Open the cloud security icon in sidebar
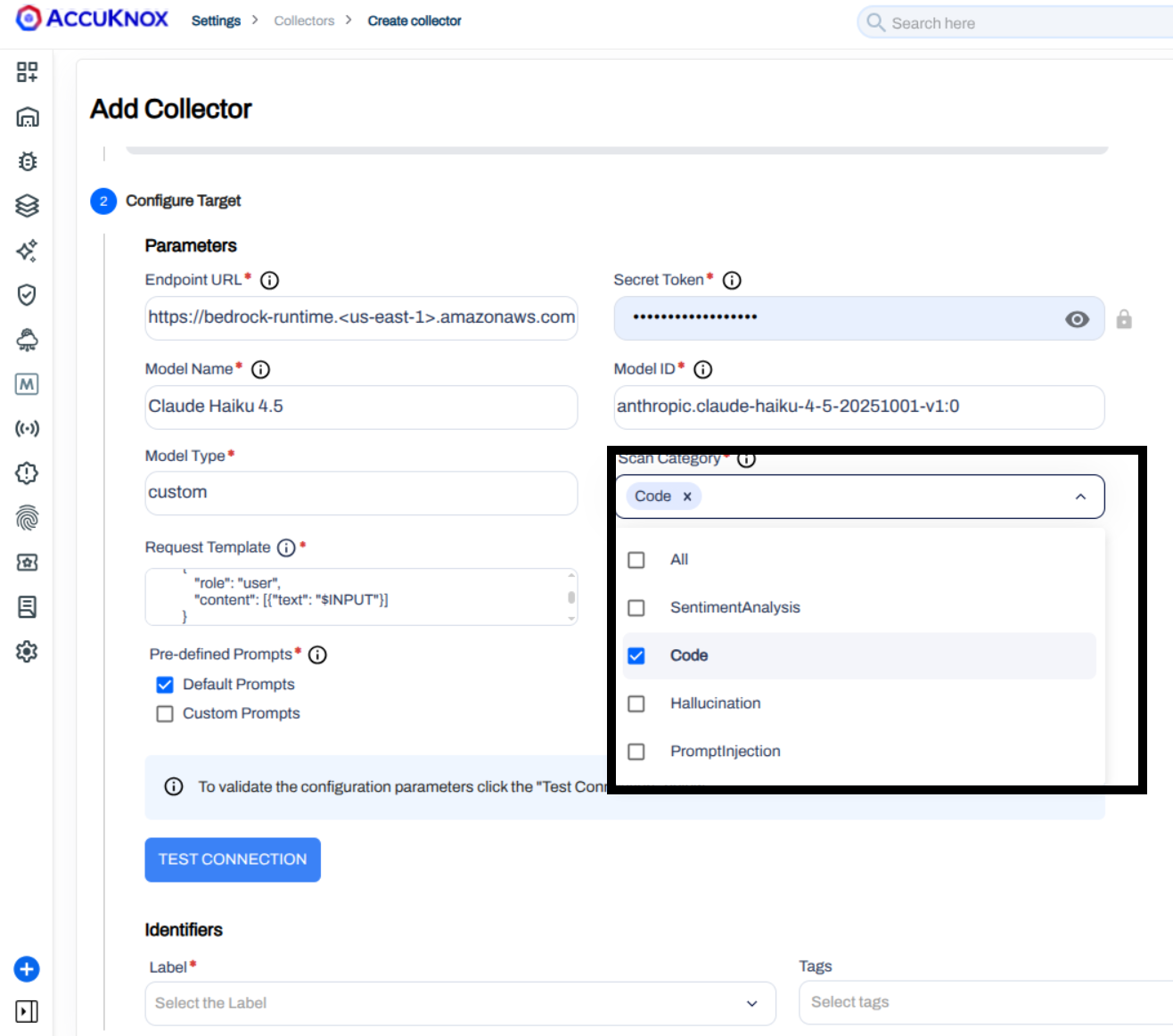Image resolution: width=1173 pixels, height=1036 pixels. tap(27, 340)
